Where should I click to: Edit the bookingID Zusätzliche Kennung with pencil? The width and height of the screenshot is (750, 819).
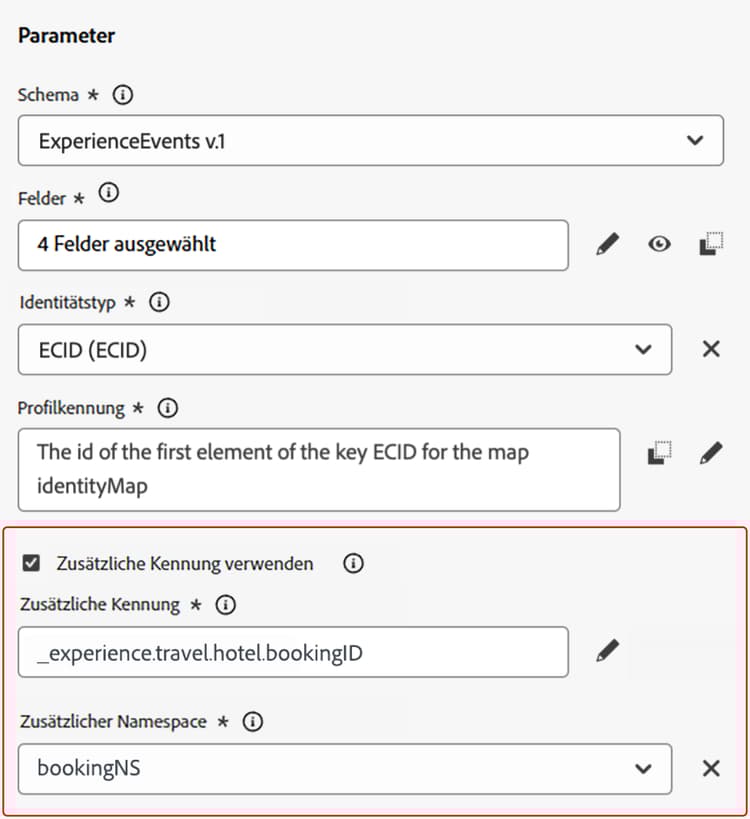click(607, 652)
